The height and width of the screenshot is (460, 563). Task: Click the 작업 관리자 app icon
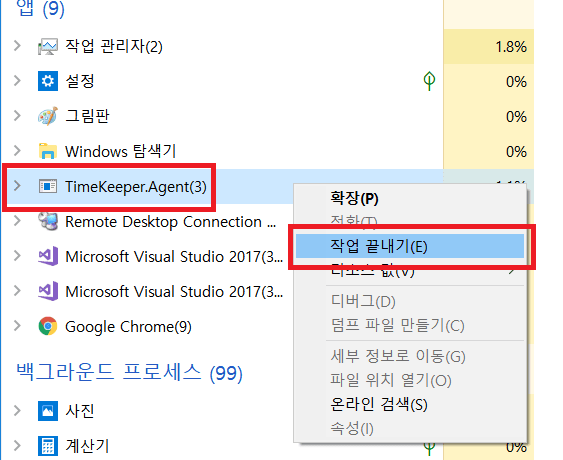[48, 47]
